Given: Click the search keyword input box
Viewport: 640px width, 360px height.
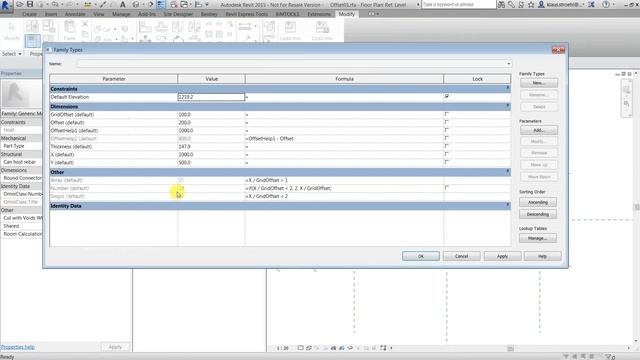Looking at the screenshot, I should [459, 4].
